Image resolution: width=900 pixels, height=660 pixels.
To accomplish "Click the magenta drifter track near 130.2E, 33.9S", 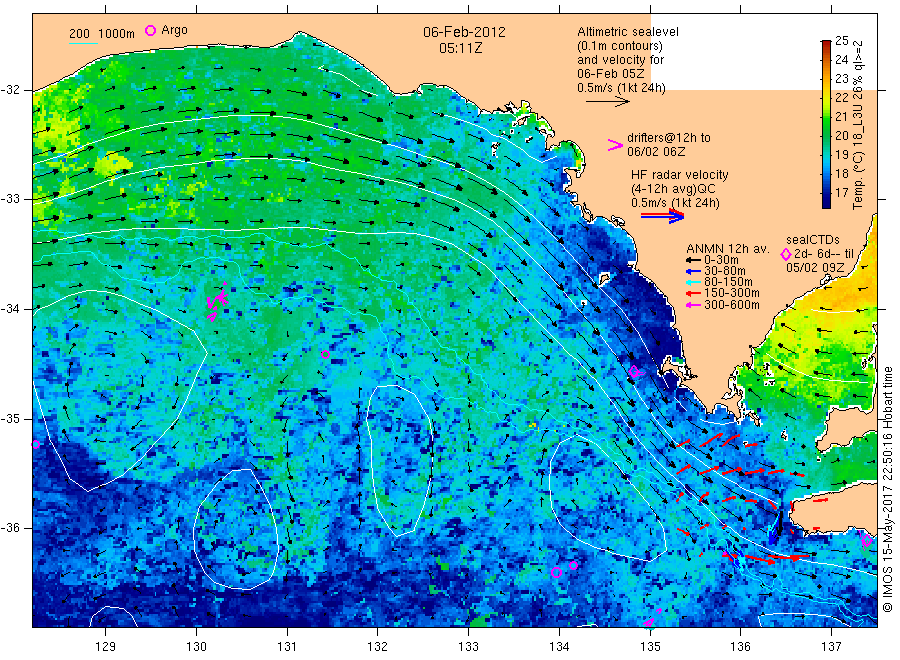I will point(218,301).
